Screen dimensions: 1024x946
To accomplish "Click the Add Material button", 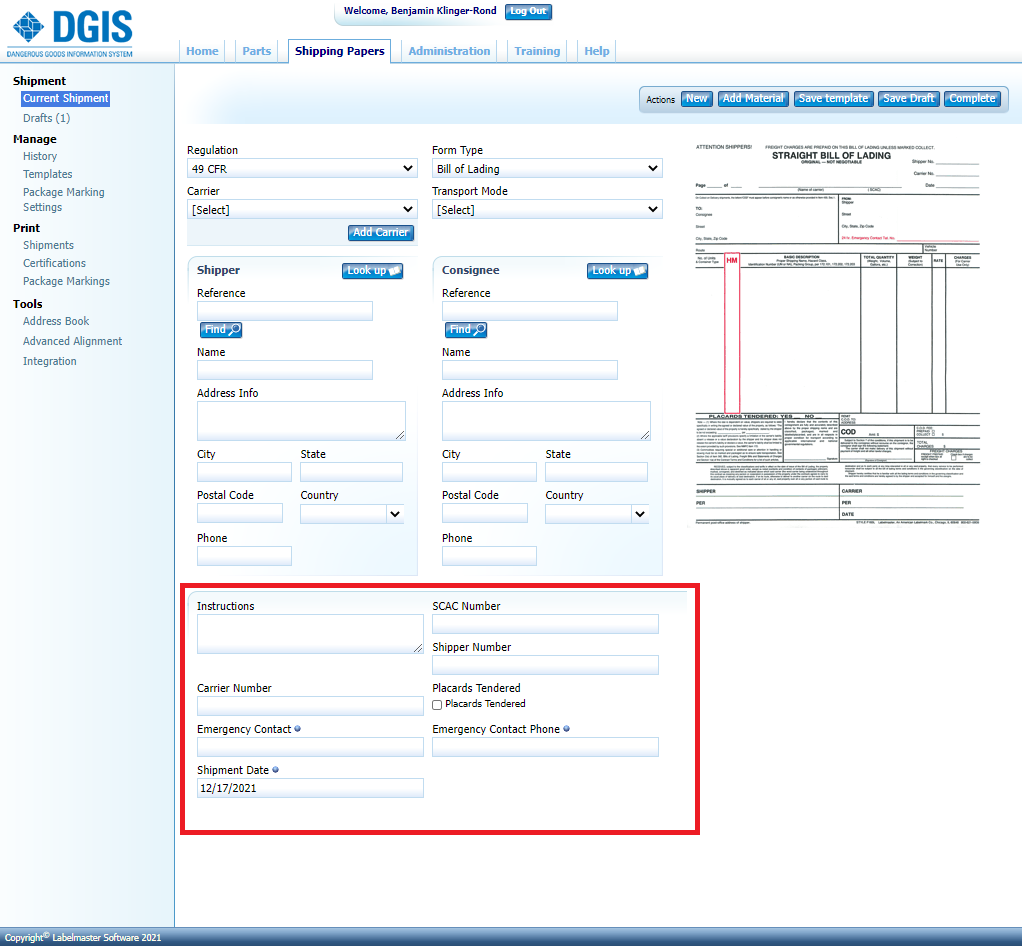I will 753,99.
